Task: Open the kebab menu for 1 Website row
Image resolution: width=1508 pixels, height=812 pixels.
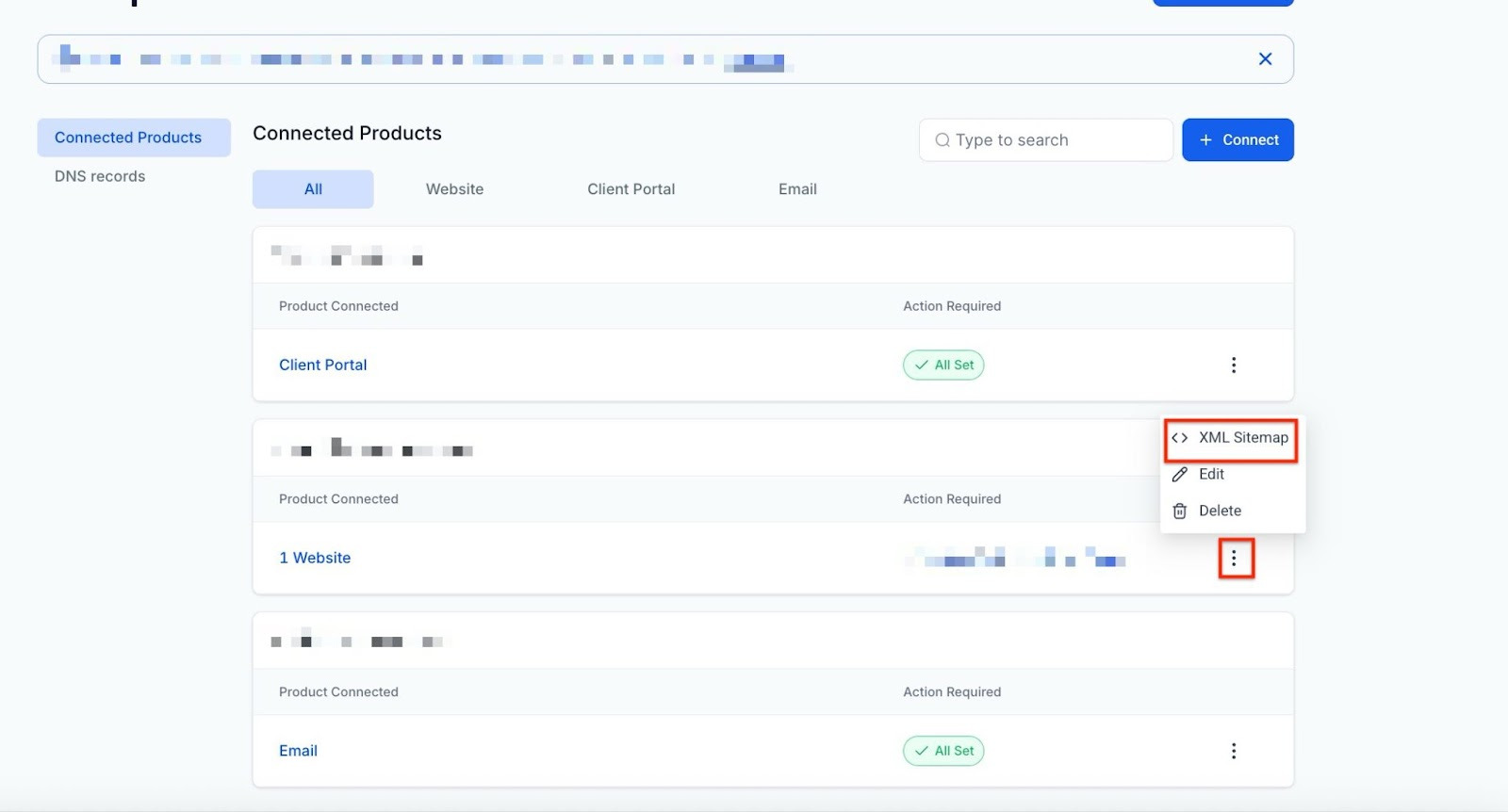Action: [x=1234, y=559]
